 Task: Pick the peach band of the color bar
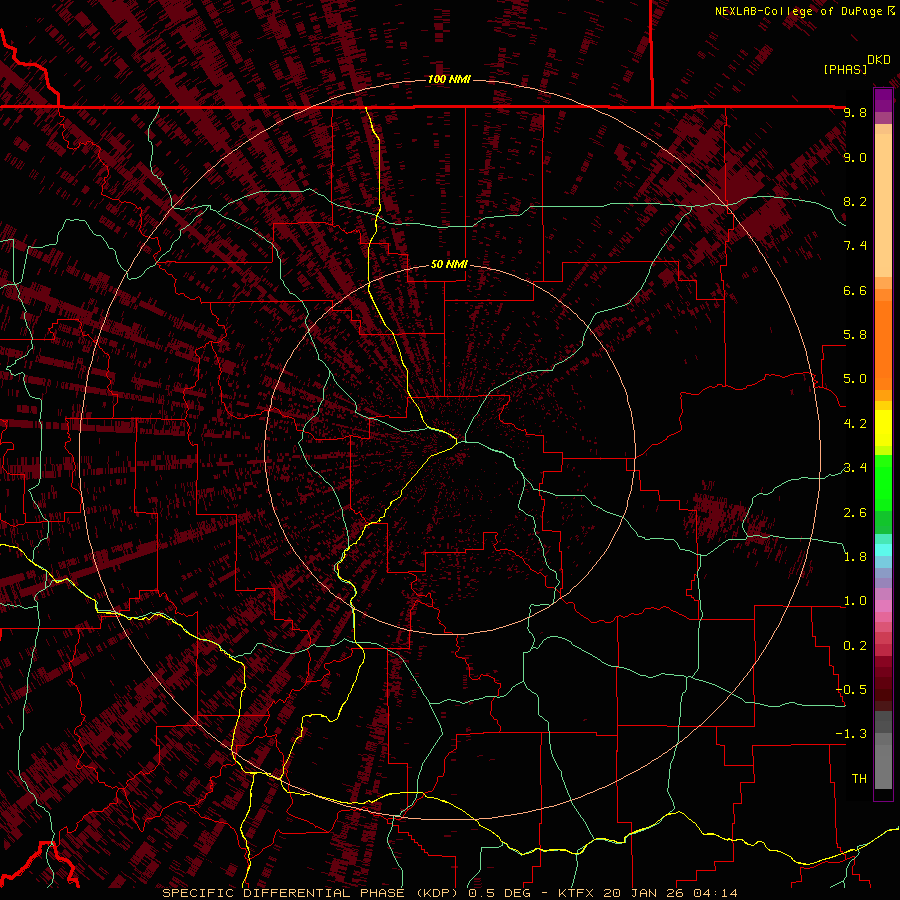click(x=883, y=207)
